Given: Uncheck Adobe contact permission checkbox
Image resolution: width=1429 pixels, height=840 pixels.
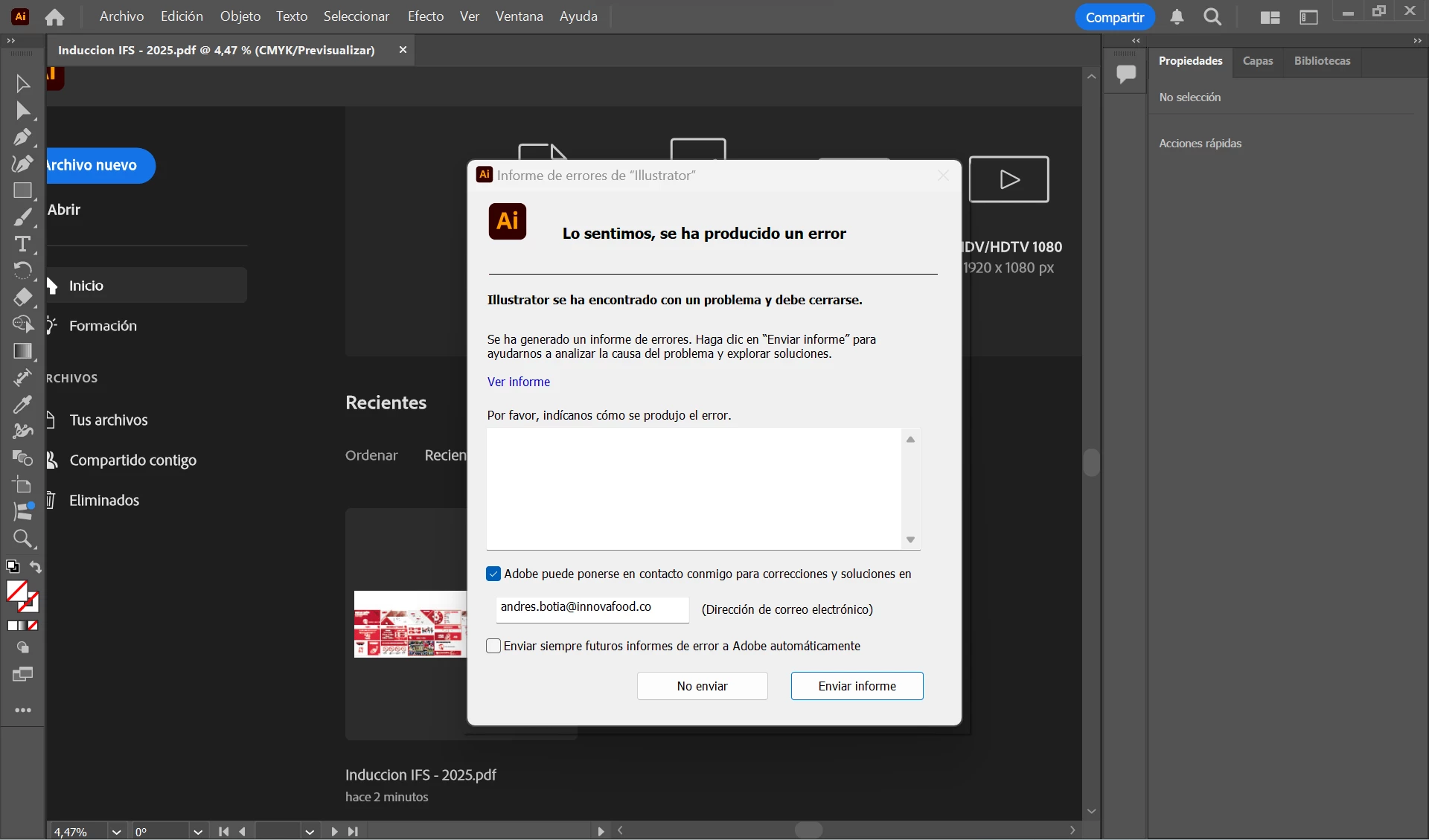Looking at the screenshot, I should [493, 574].
